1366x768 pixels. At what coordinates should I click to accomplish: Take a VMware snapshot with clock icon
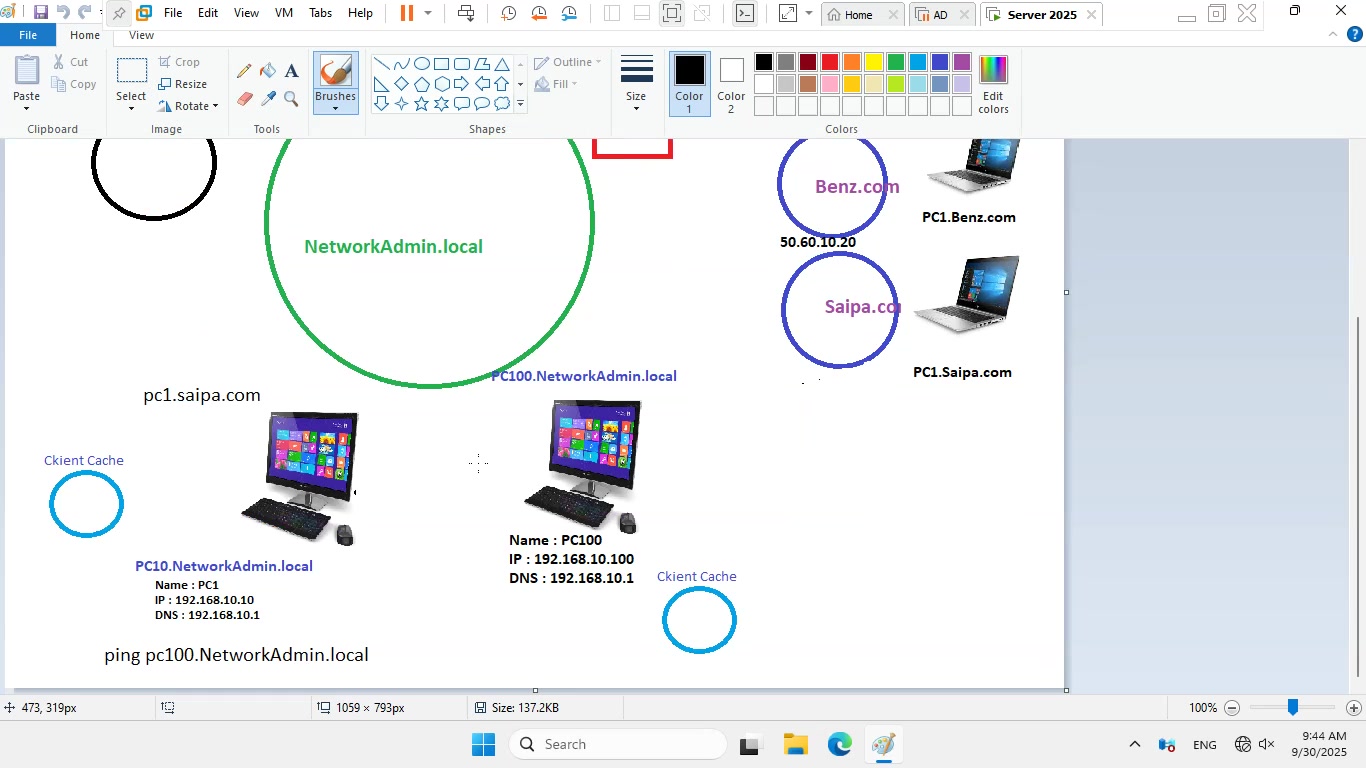pos(509,13)
